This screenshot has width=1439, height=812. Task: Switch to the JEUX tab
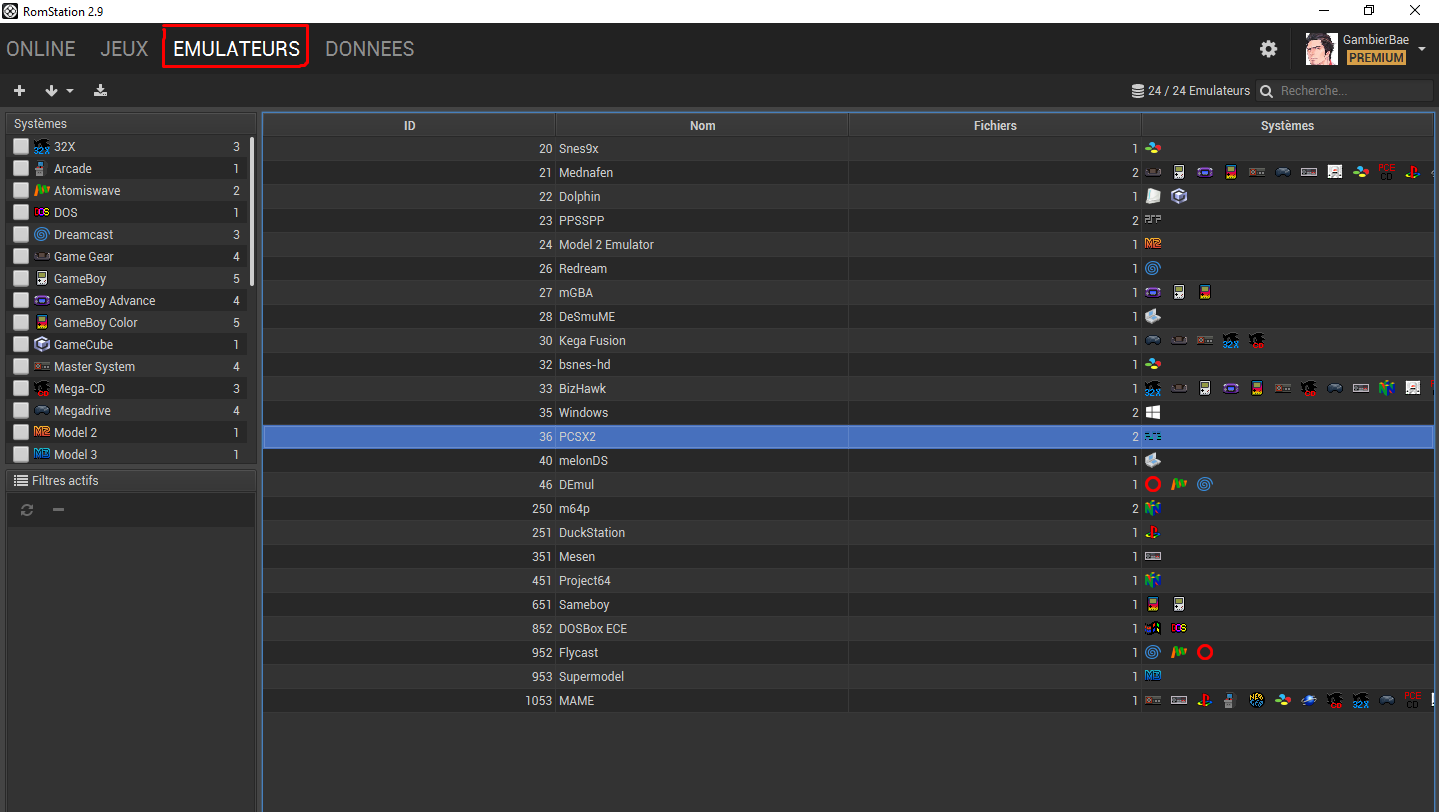(x=124, y=49)
